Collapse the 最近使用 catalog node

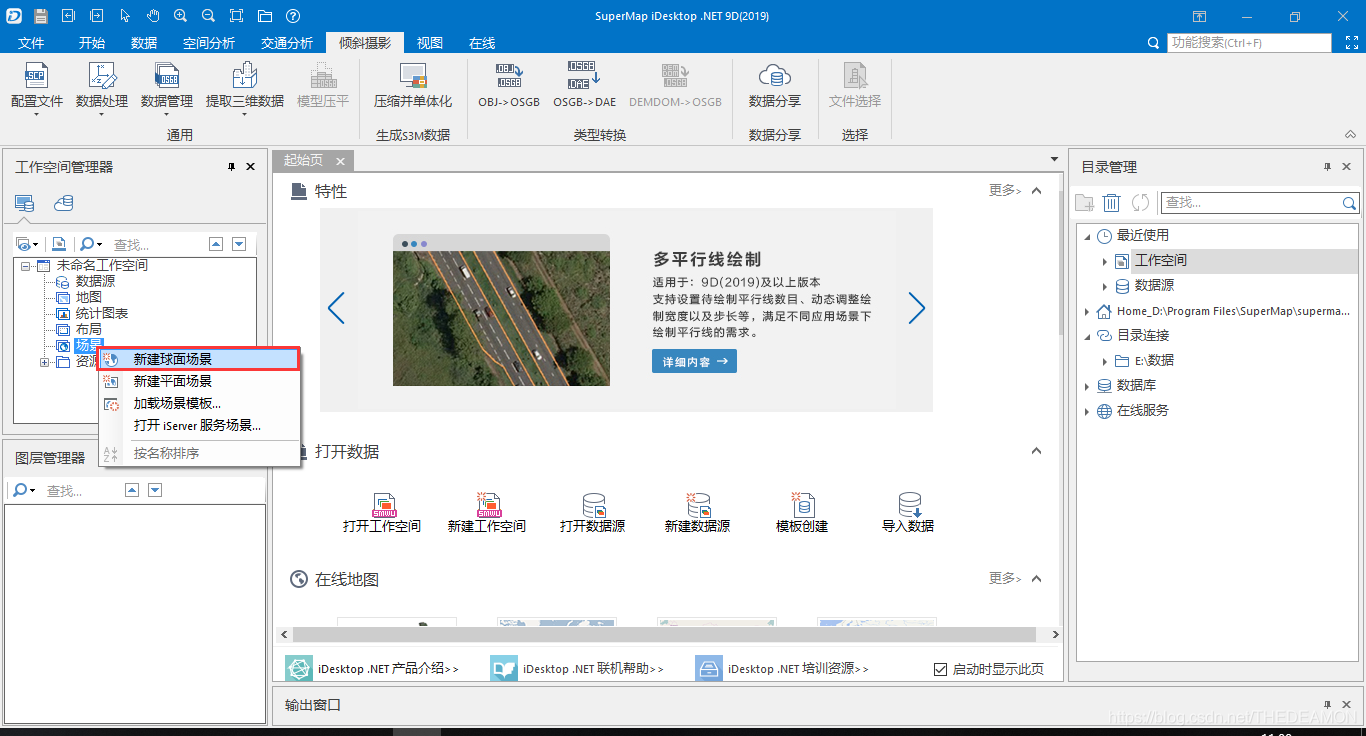pyautogui.click(x=1087, y=236)
